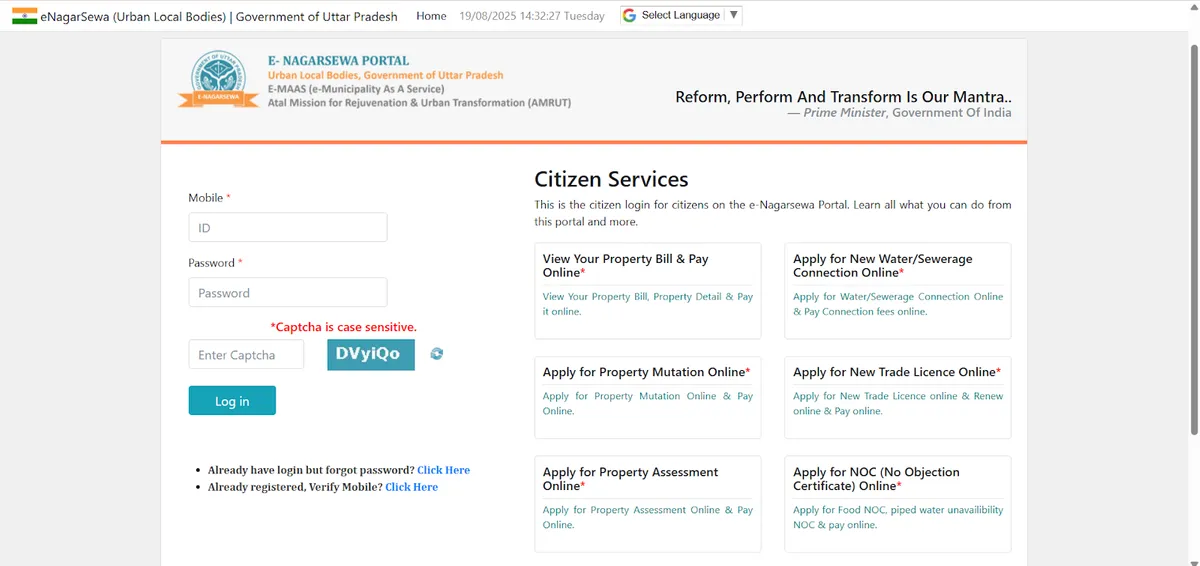Click the page vertical scrollbar
This screenshot has width=1200, height=566.
coord(1193,240)
